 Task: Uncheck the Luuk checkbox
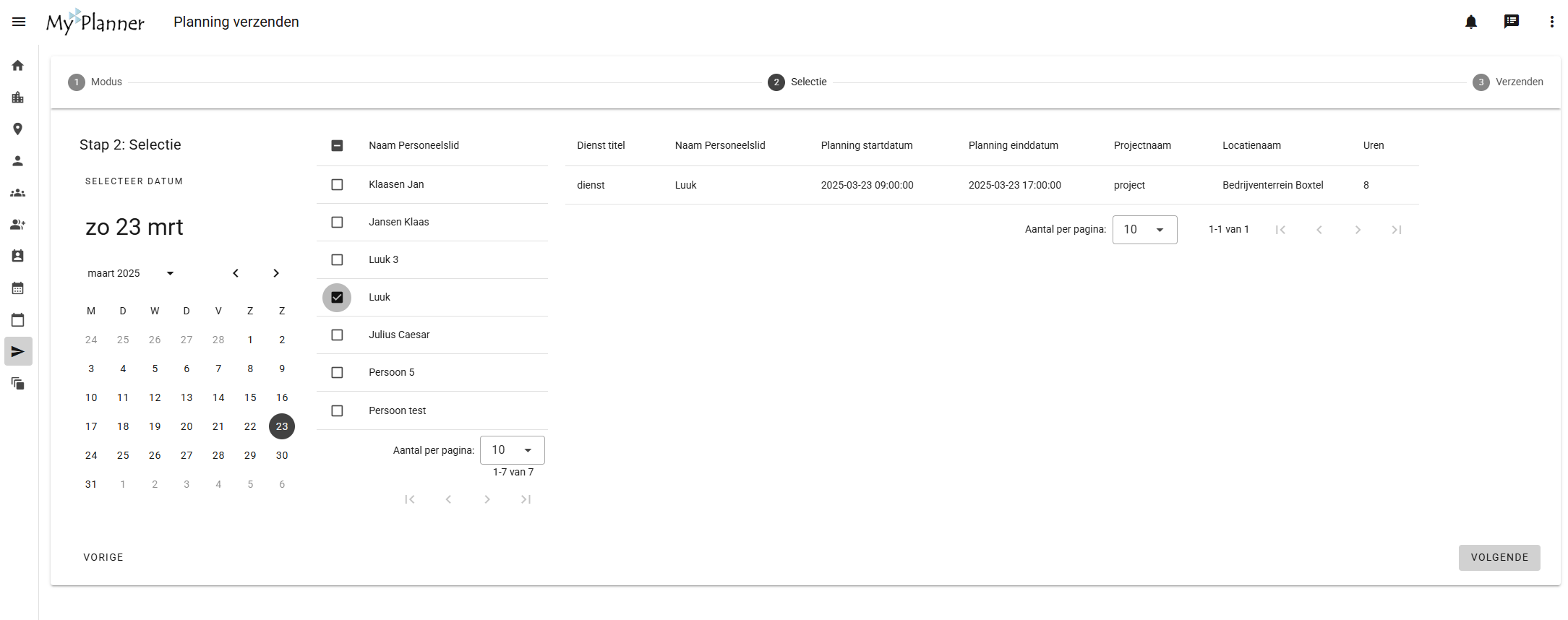coord(337,298)
